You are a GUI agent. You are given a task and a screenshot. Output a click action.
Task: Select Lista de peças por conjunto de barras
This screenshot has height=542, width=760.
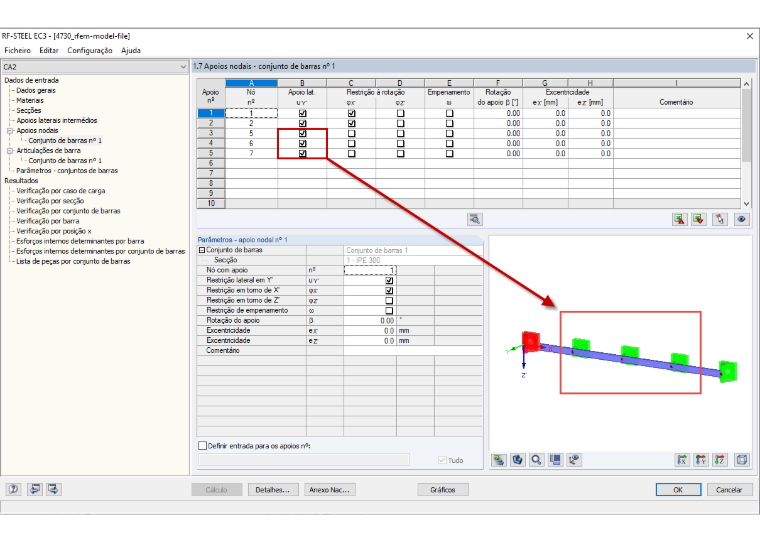pos(73,261)
